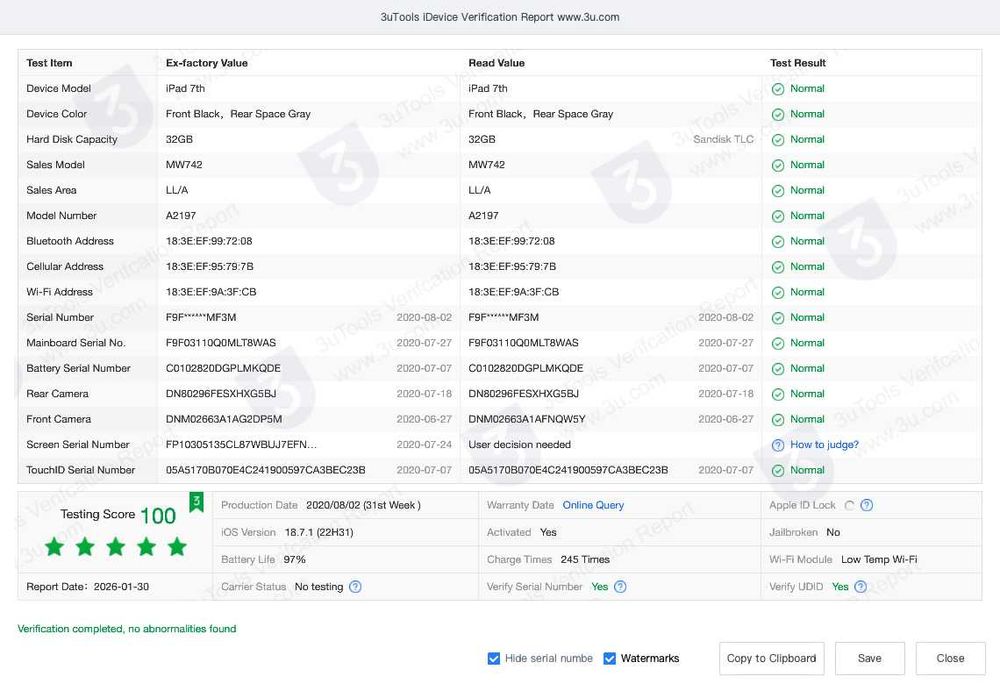Click the help icon next to Verify Serial Number
This screenshot has width=1000, height=689.
click(x=620, y=586)
